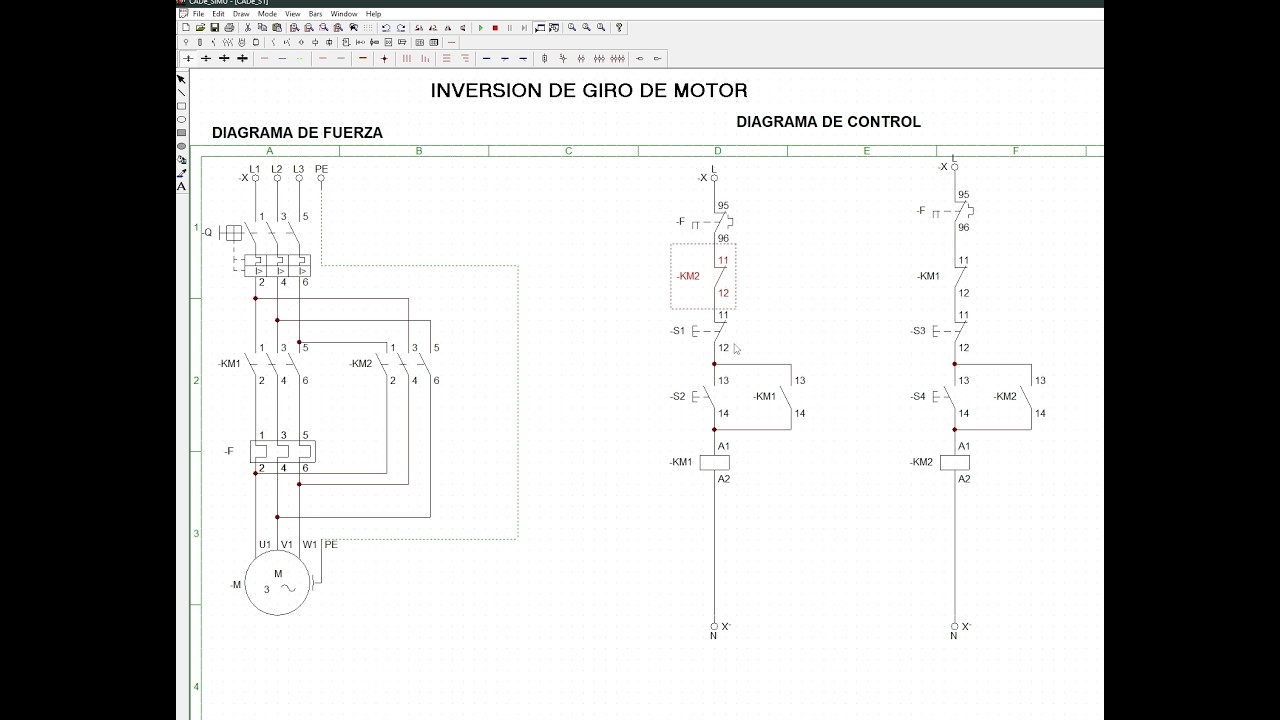Select the empty ellipse tool
Image resolution: width=1280 pixels, height=720 pixels.
coord(181,119)
